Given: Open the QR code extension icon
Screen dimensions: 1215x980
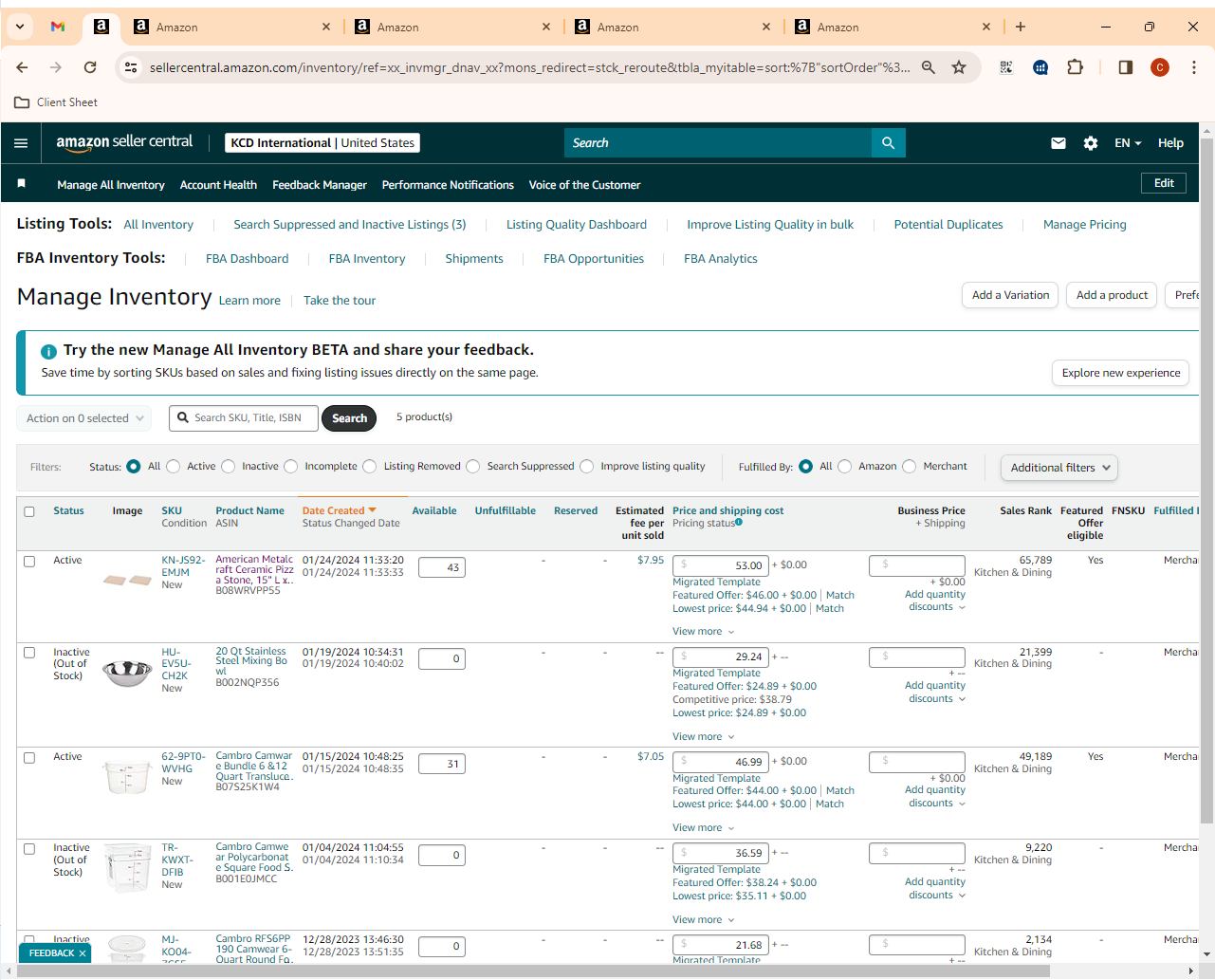Looking at the screenshot, I should point(1006,67).
